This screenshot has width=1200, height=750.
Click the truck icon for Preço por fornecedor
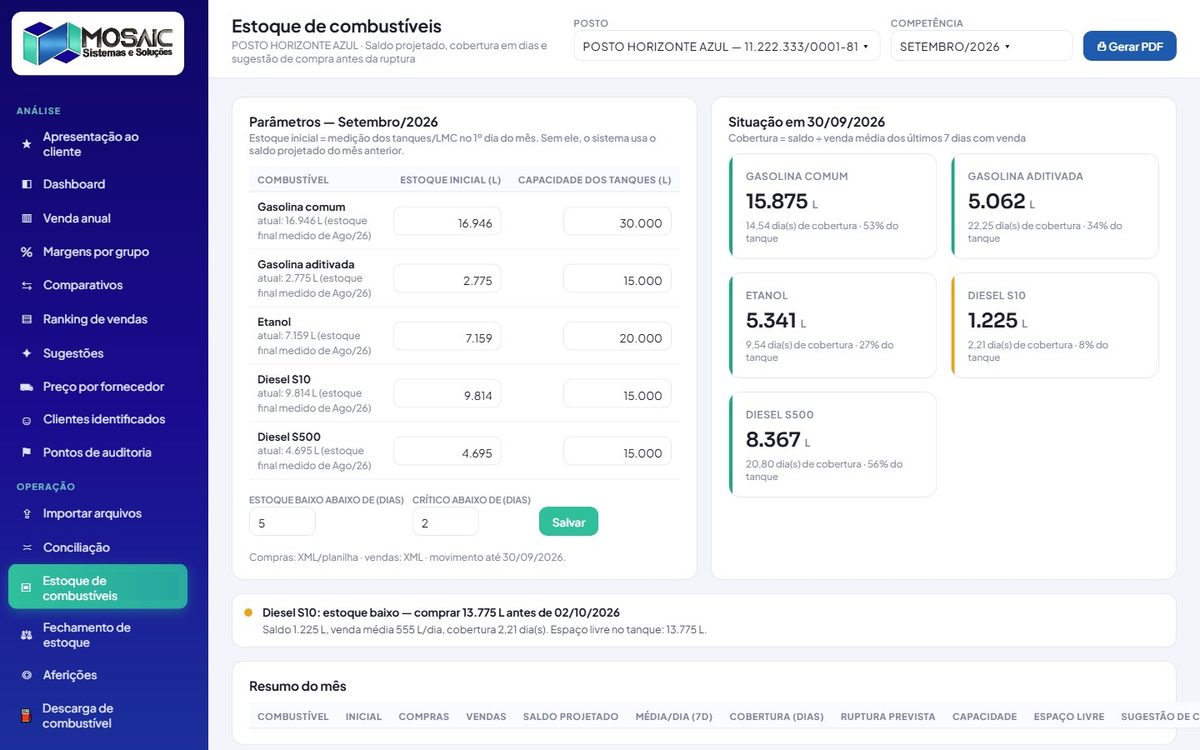coord(26,386)
